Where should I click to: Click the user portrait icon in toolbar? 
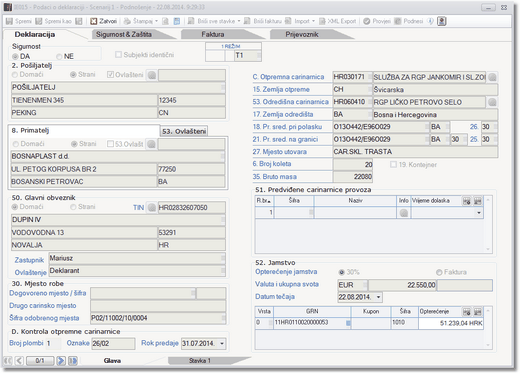pyautogui.click(x=442, y=21)
